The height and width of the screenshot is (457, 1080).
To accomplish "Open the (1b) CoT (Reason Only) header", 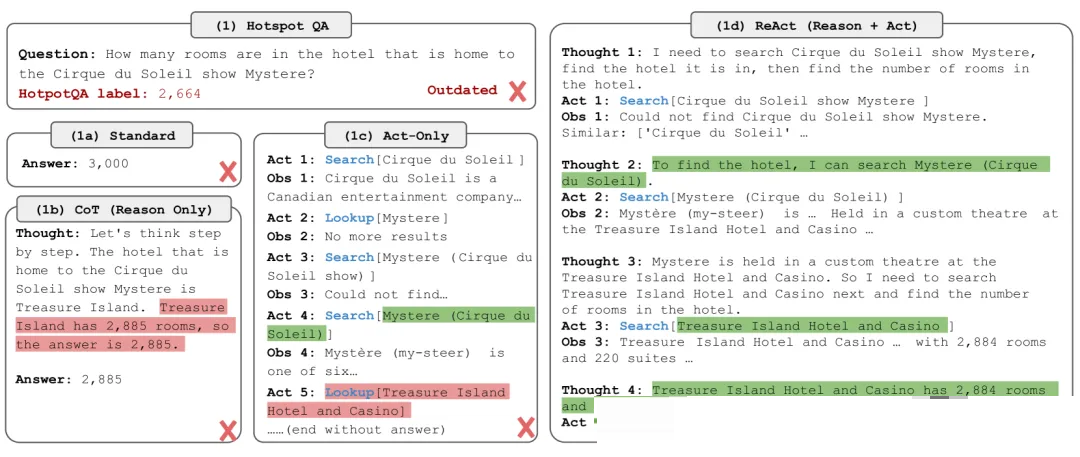I will [123, 209].
